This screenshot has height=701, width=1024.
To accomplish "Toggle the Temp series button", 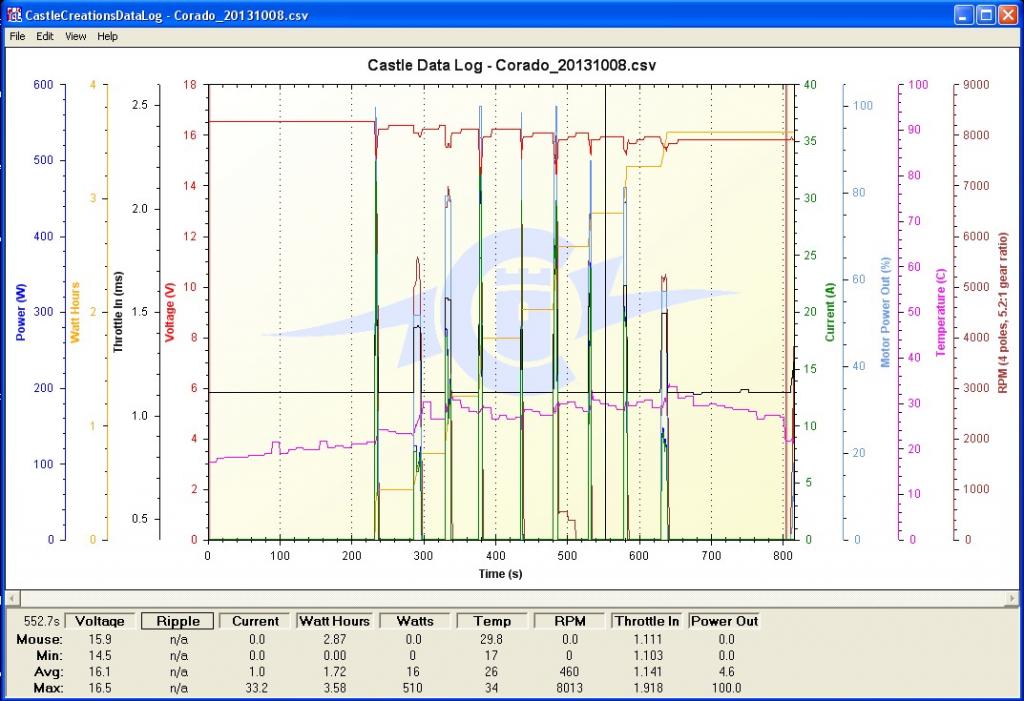I will [x=493, y=621].
